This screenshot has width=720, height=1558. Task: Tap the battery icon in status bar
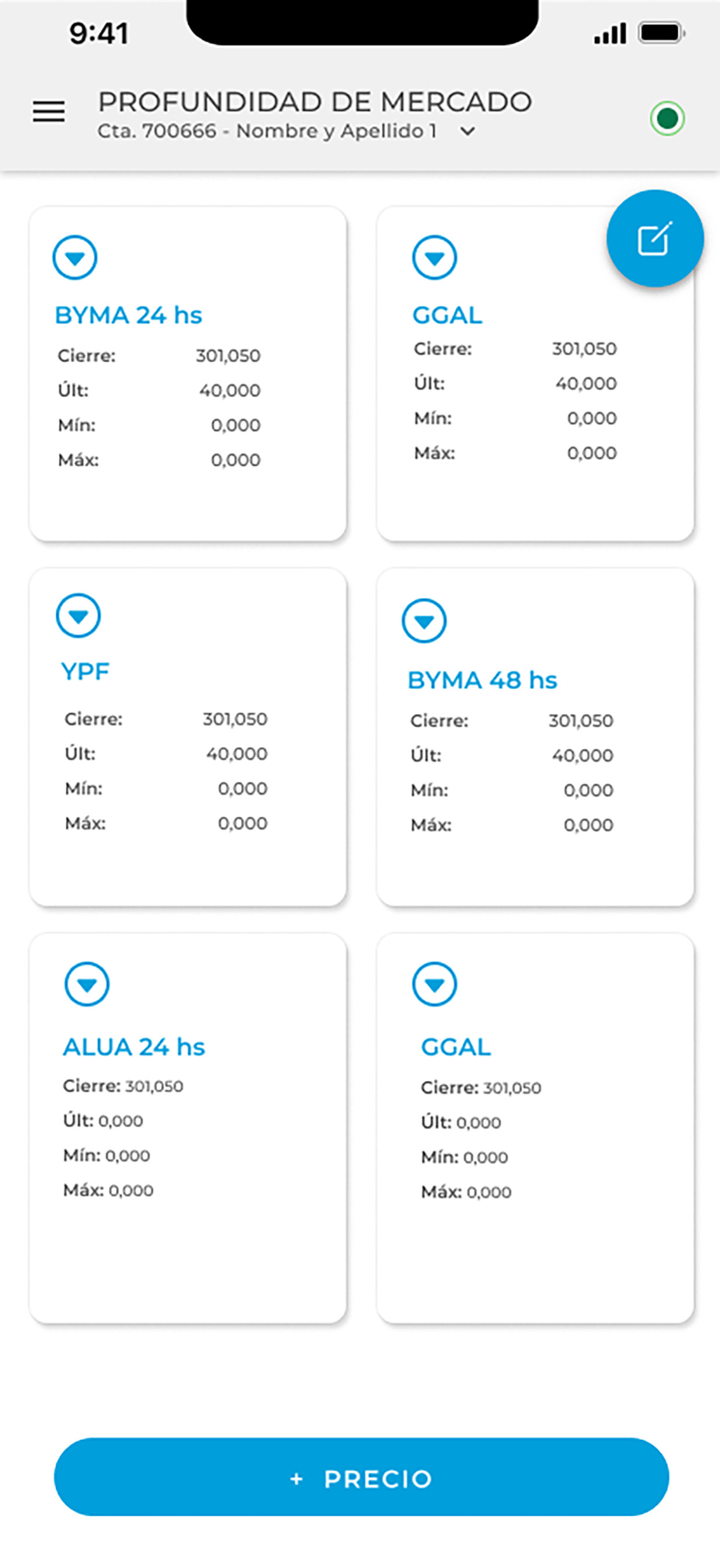660,33
